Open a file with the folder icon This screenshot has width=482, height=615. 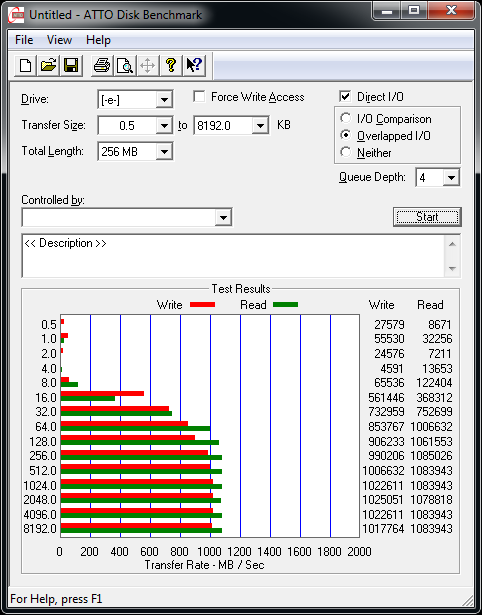(48, 65)
